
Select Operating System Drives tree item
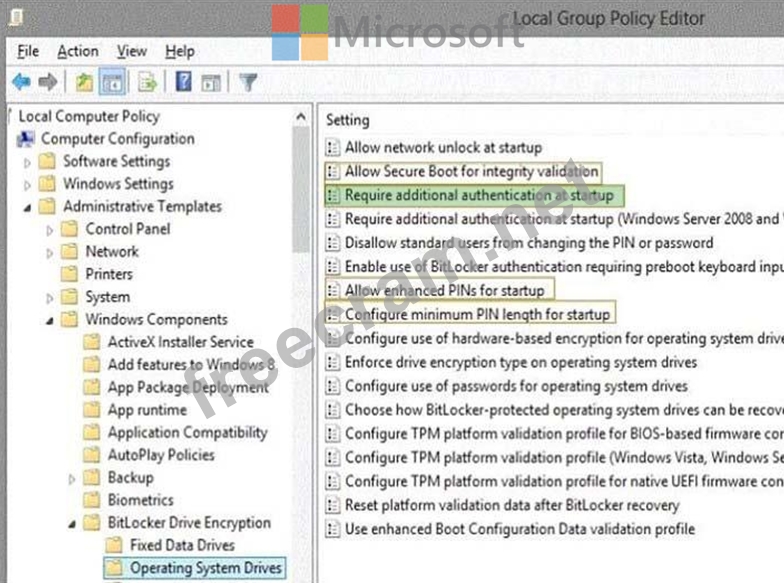[194, 568]
